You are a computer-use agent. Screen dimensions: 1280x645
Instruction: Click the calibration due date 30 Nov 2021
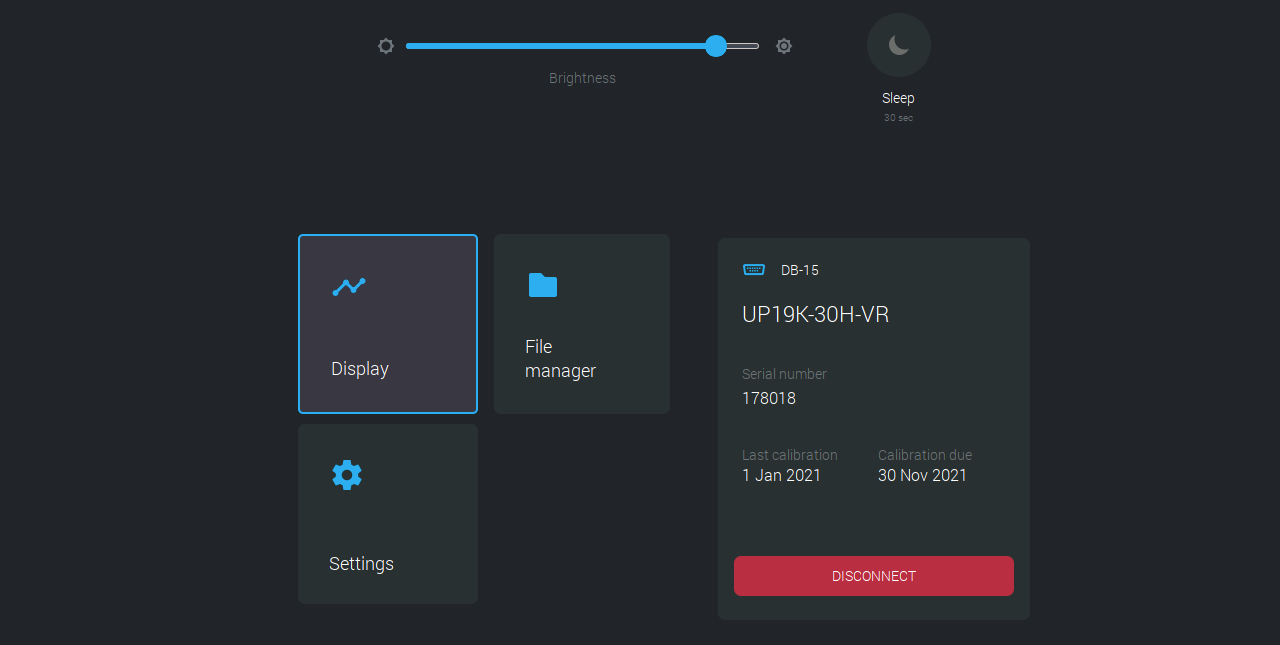pos(922,476)
